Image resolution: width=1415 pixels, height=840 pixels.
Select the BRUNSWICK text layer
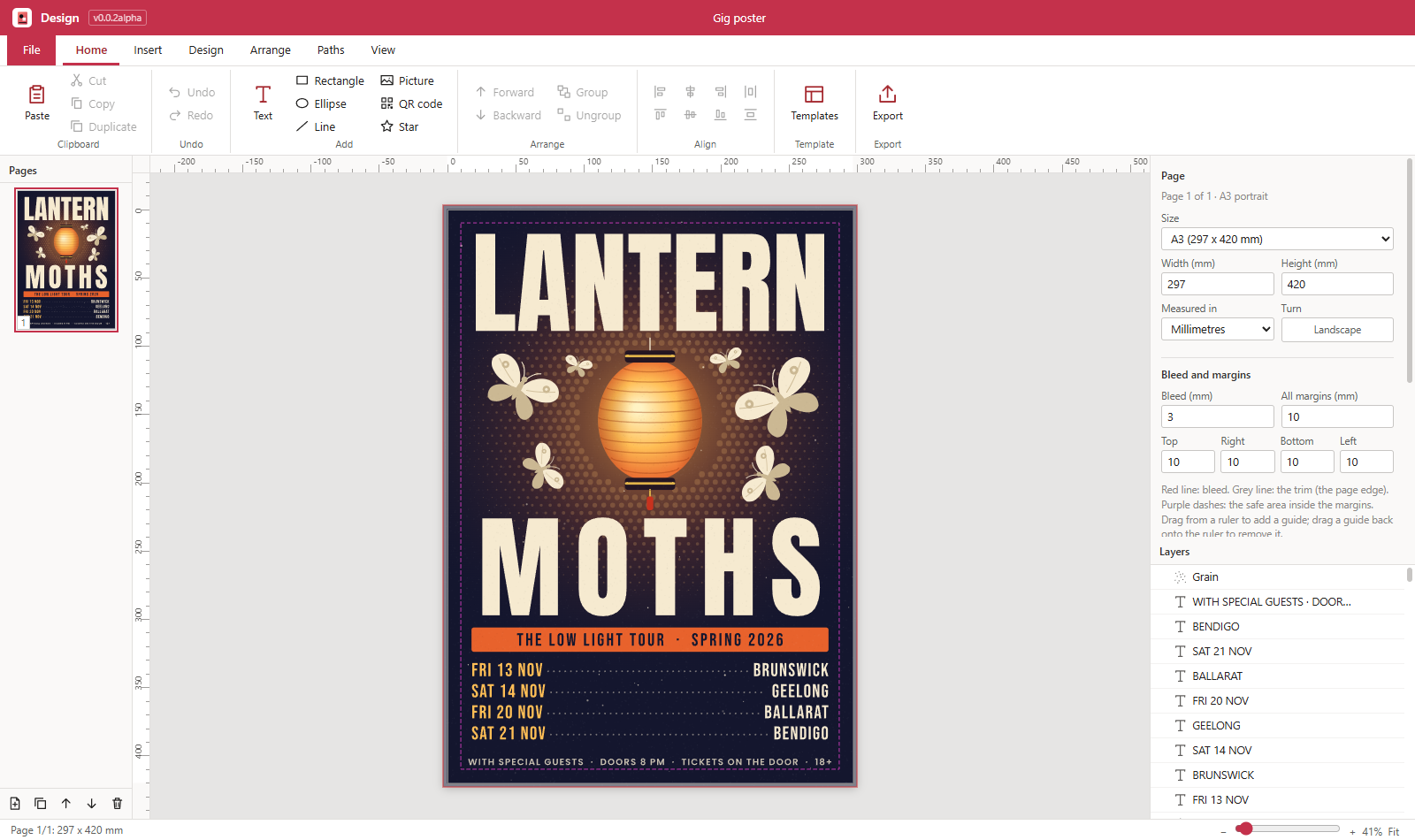point(1277,775)
